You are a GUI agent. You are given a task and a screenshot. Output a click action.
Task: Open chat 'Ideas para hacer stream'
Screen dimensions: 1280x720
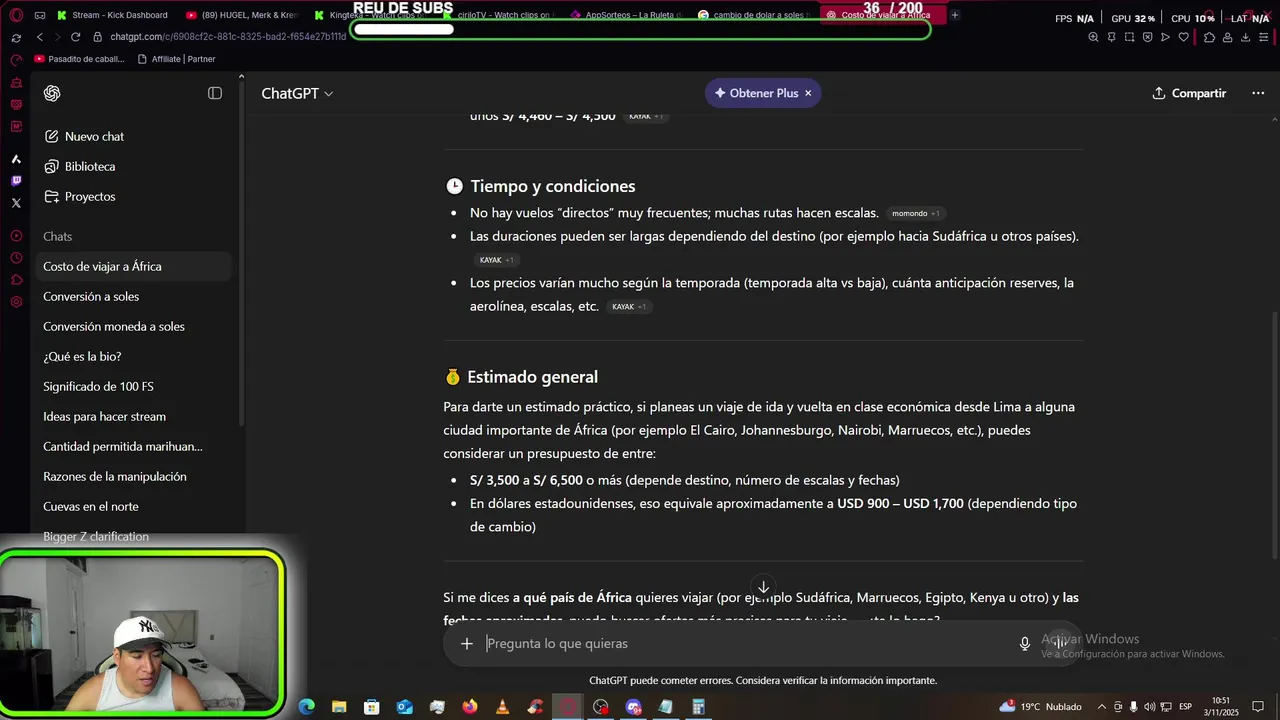134,416
